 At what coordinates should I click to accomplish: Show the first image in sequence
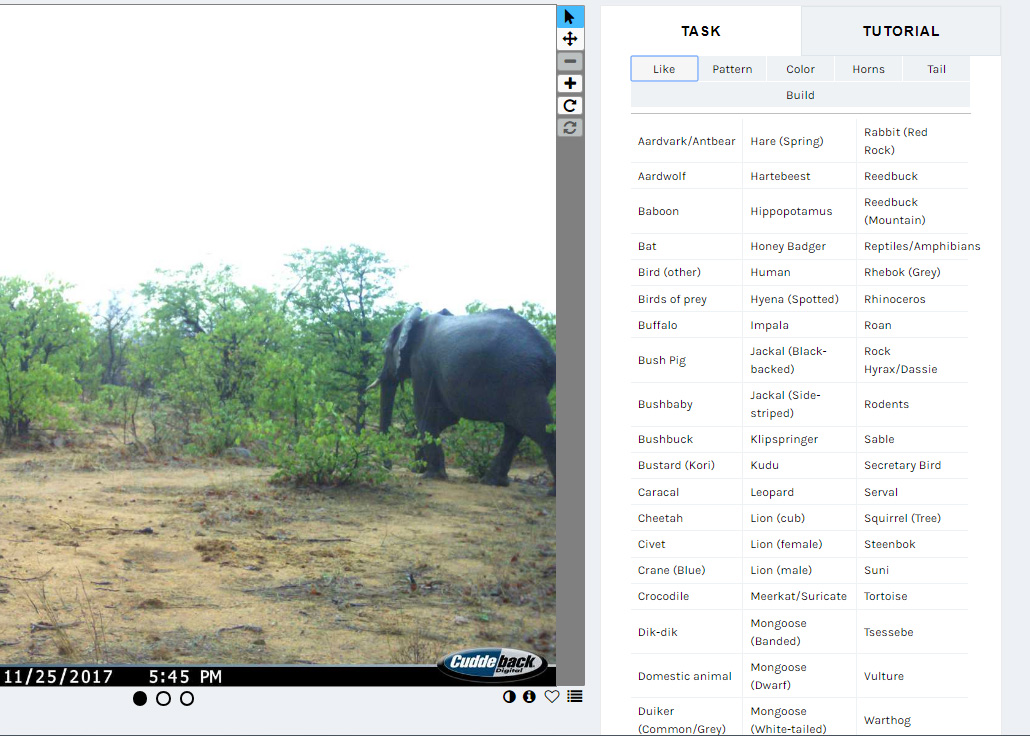[x=140, y=698]
